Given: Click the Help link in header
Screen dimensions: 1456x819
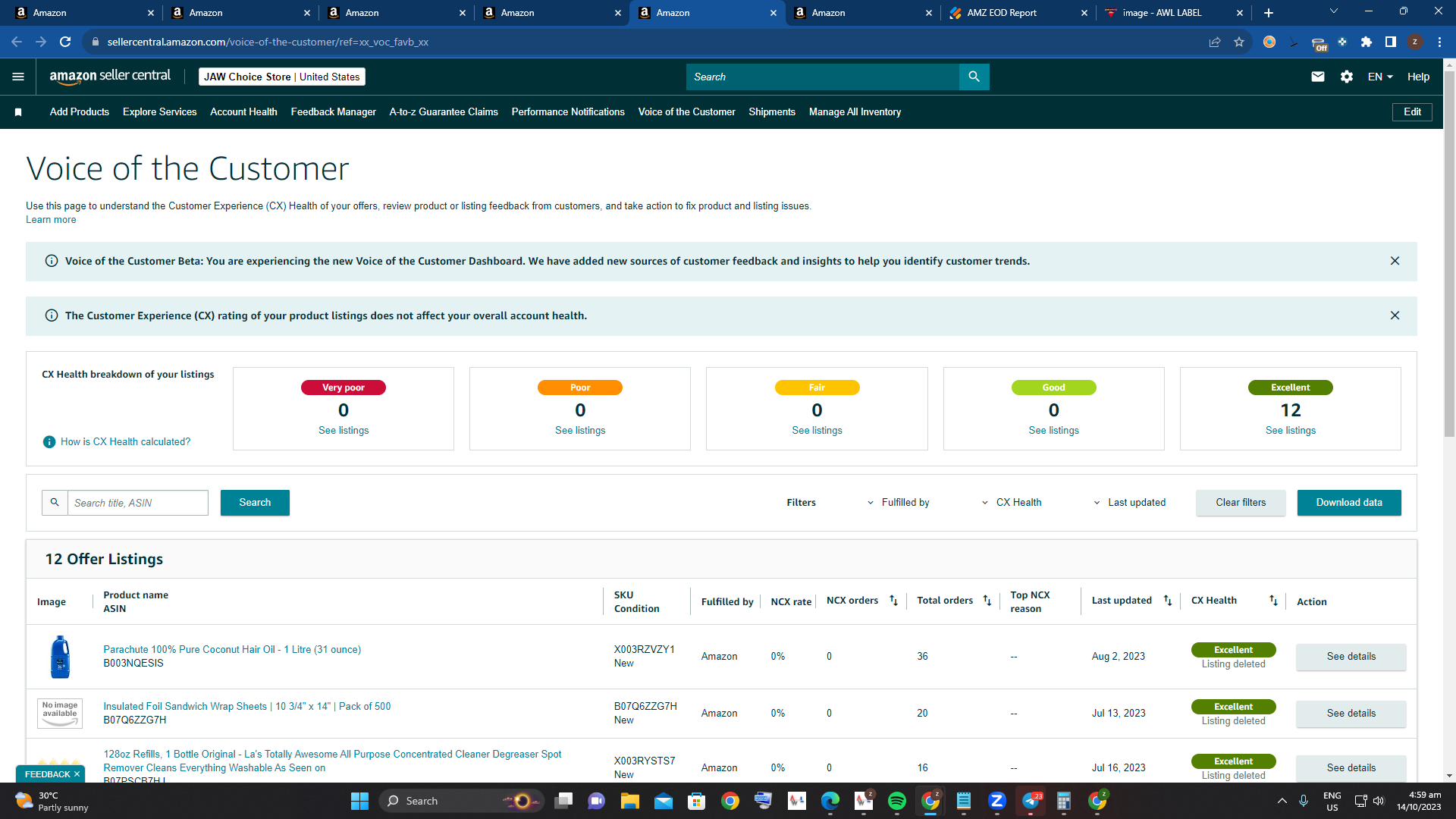Looking at the screenshot, I should pos(1418,77).
